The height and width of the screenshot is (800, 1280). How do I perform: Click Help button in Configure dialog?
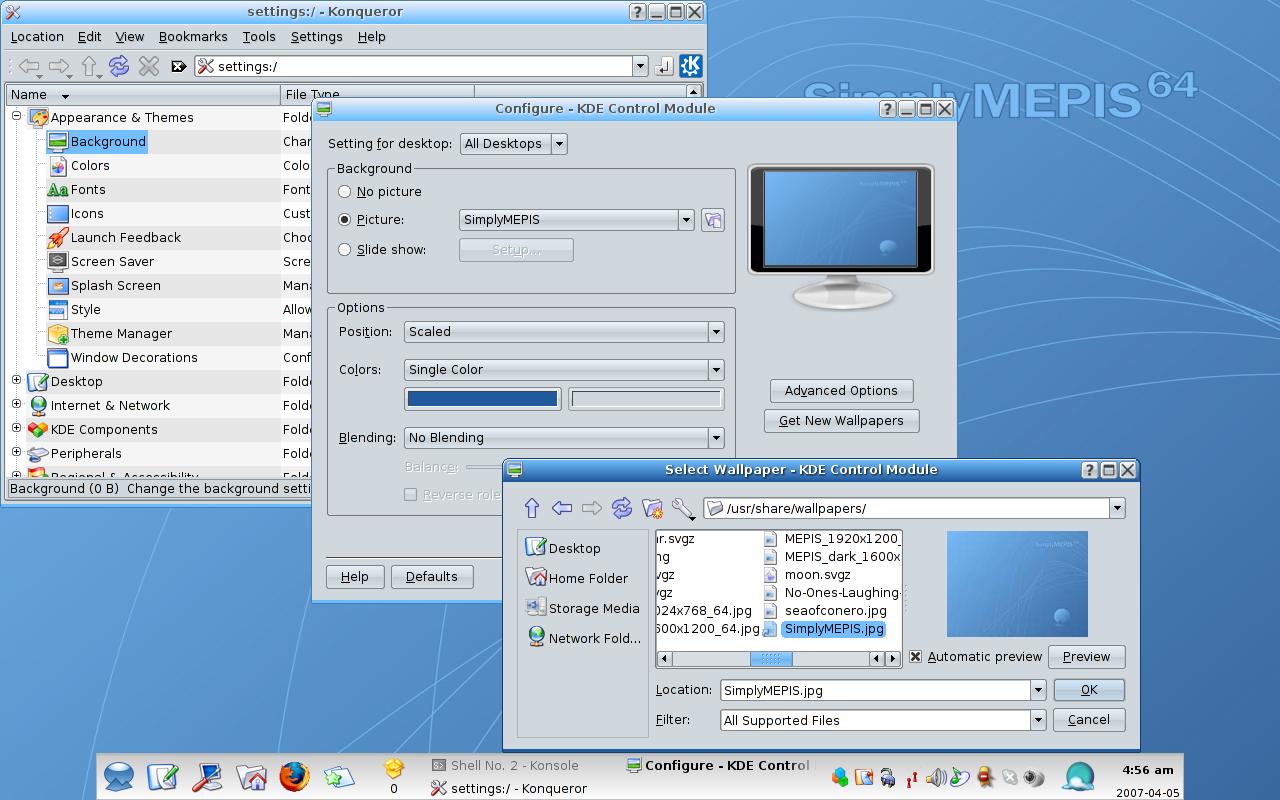click(x=354, y=577)
